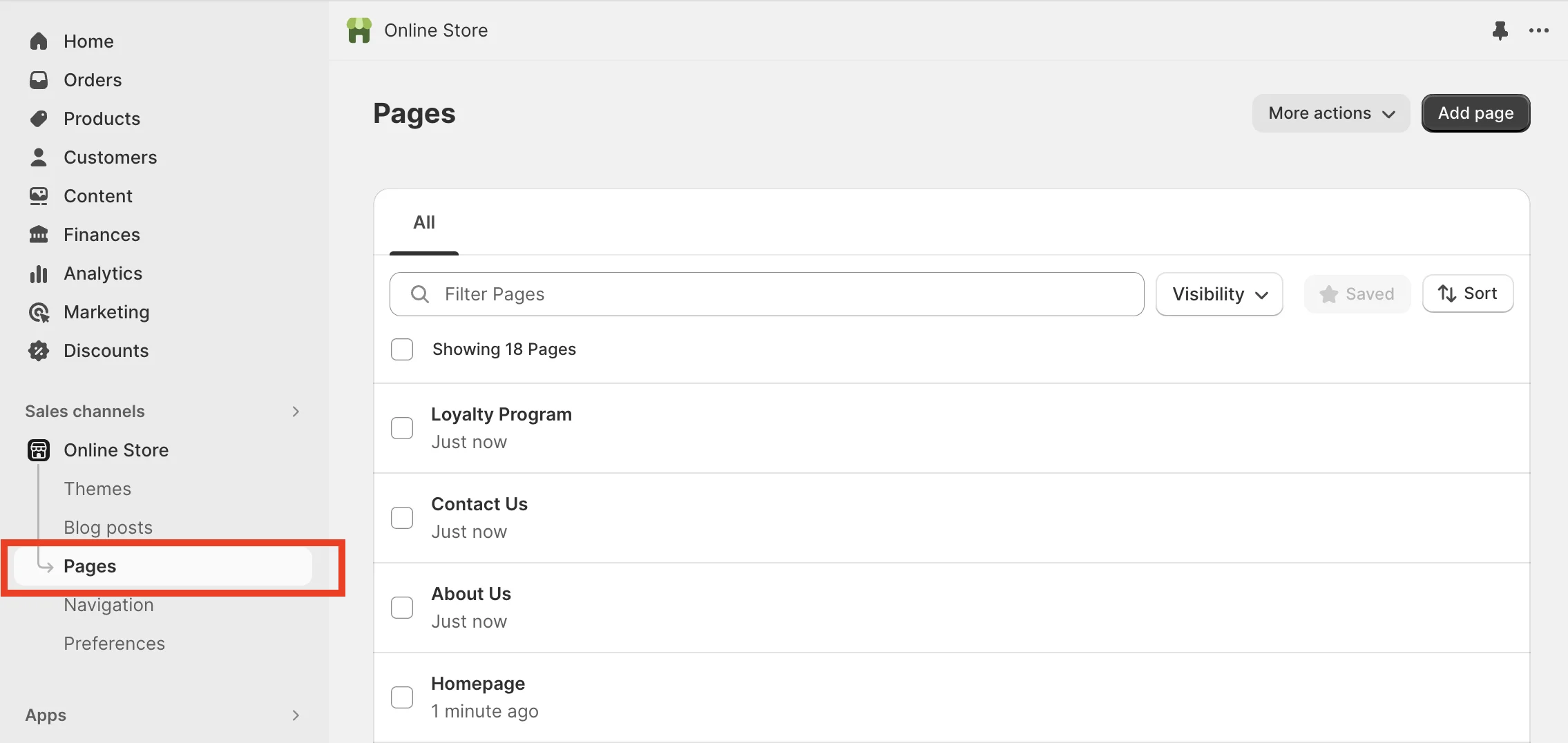The image size is (1568, 743).
Task: Go to Home in the sidebar
Action: [x=88, y=41]
